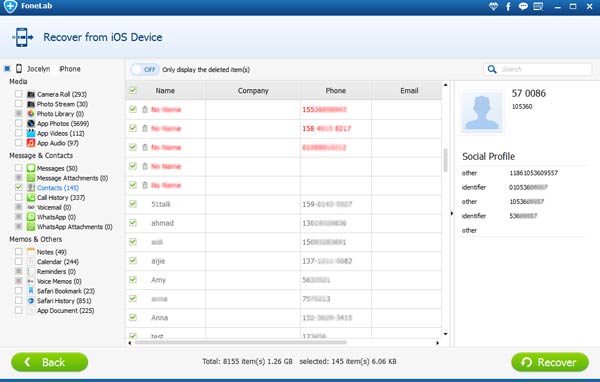Click the iPhone device icon next to Jocelyn
Screen dimensions: 600x382
pyautogui.click(x=19, y=69)
